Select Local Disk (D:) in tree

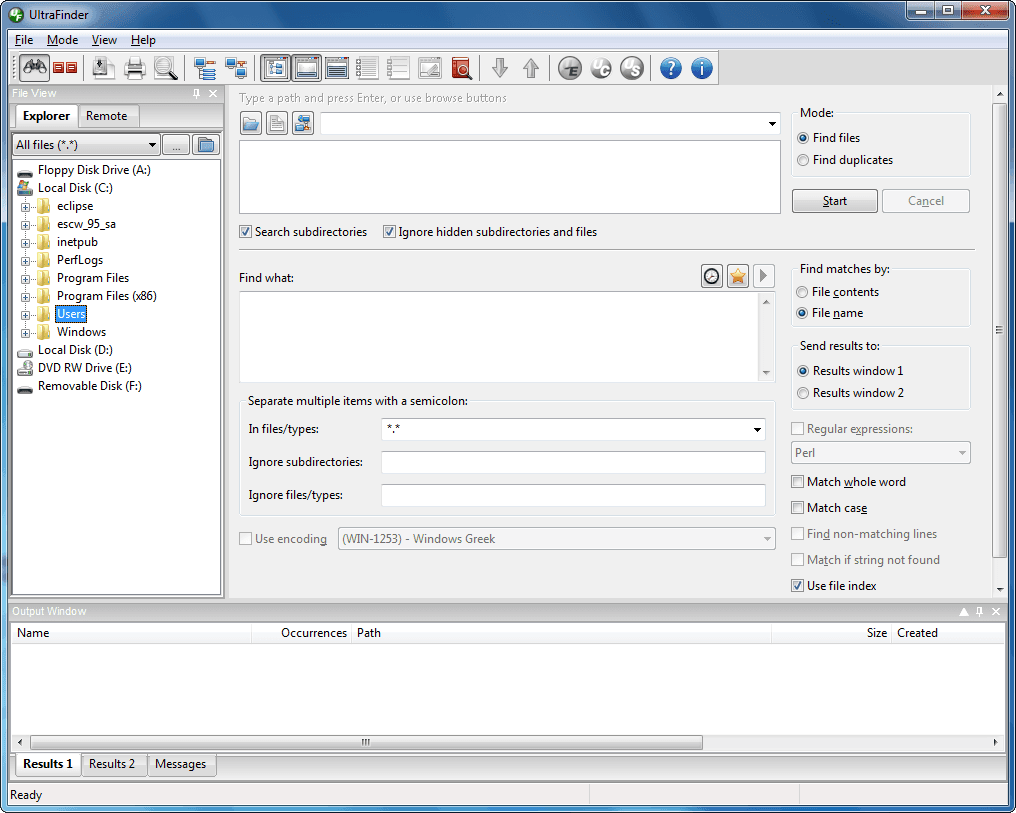75,350
